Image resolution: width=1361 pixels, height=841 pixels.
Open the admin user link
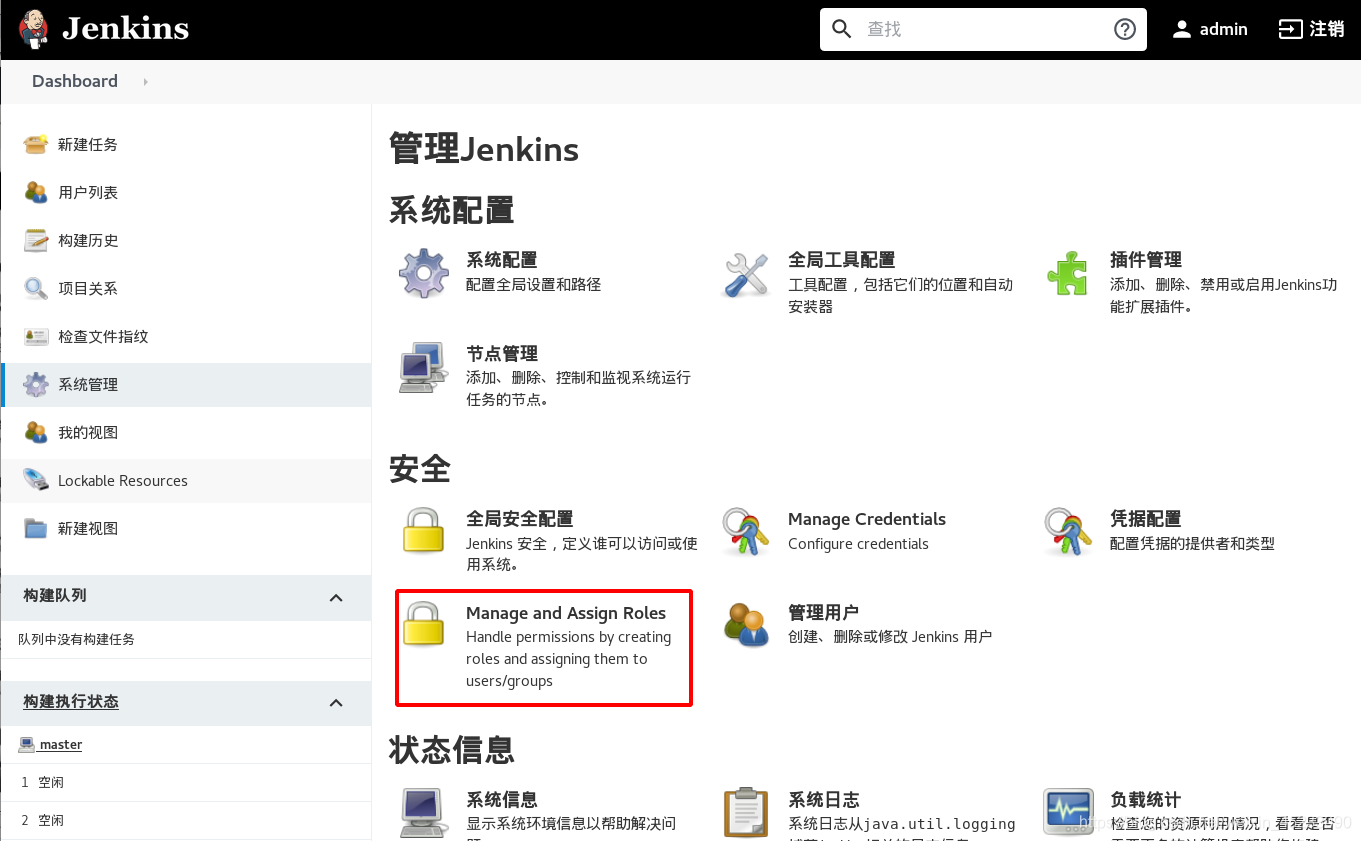click(x=1224, y=29)
